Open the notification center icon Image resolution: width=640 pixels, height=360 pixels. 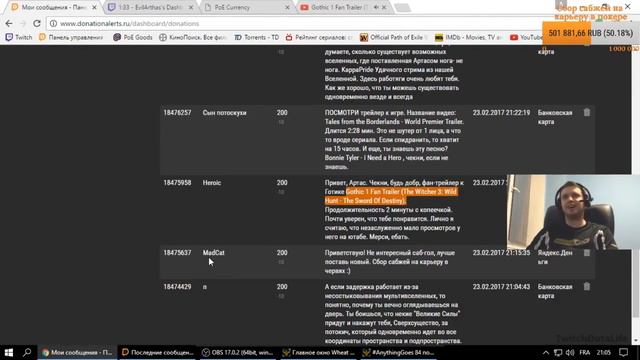point(623,352)
